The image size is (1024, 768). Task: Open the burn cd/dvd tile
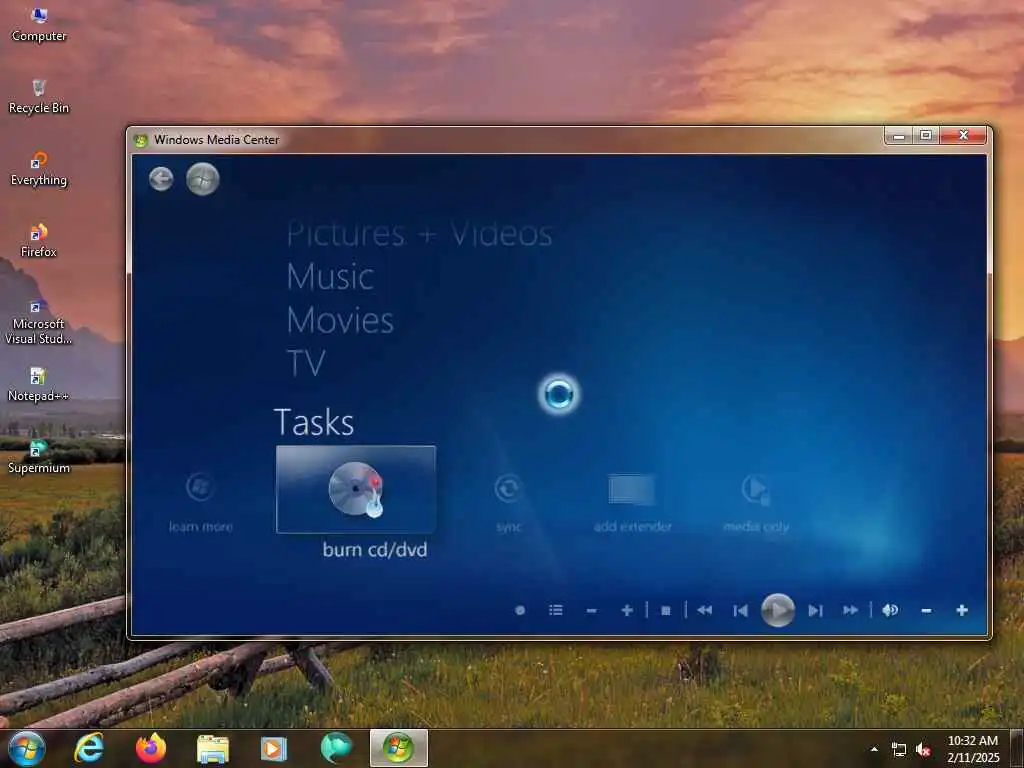click(356, 489)
